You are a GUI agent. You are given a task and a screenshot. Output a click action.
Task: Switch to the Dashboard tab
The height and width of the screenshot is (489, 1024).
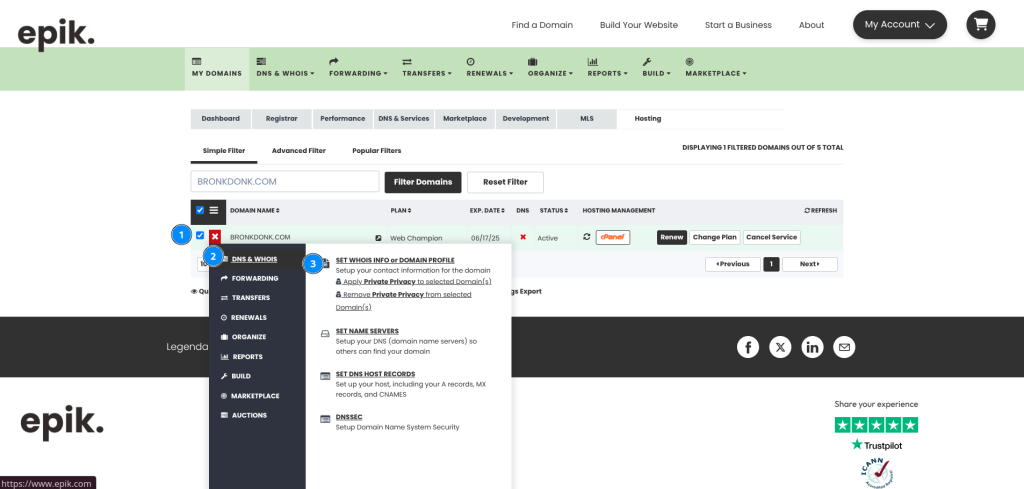pyautogui.click(x=221, y=119)
